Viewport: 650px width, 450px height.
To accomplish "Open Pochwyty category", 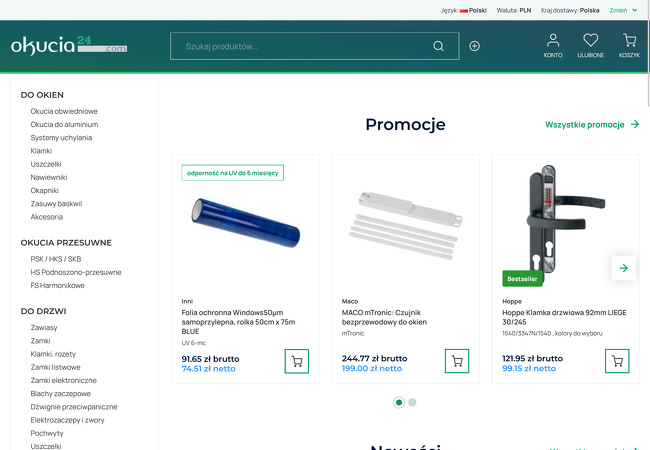I will click(47, 433).
